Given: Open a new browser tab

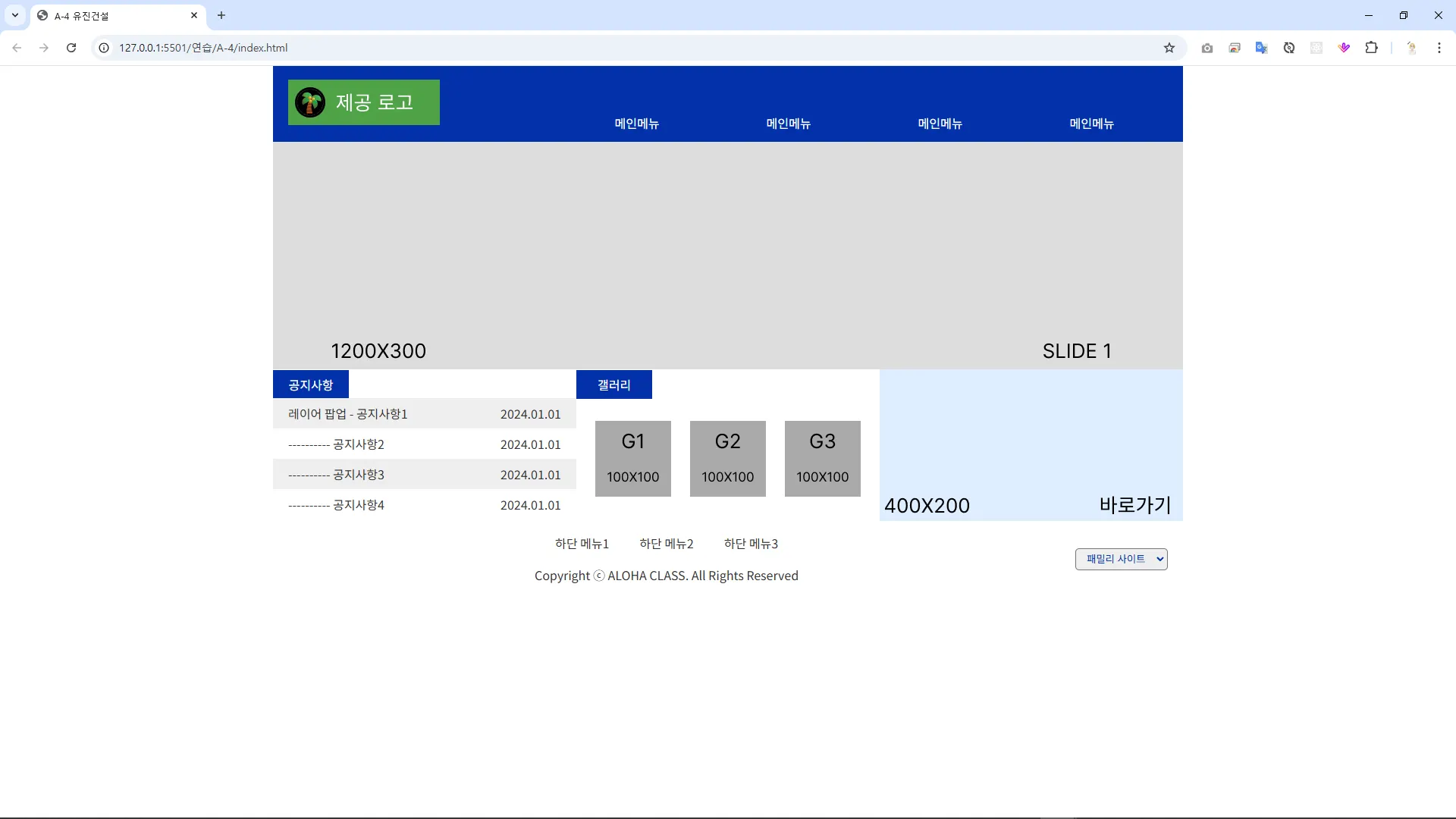Looking at the screenshot, I should [221, 15].
